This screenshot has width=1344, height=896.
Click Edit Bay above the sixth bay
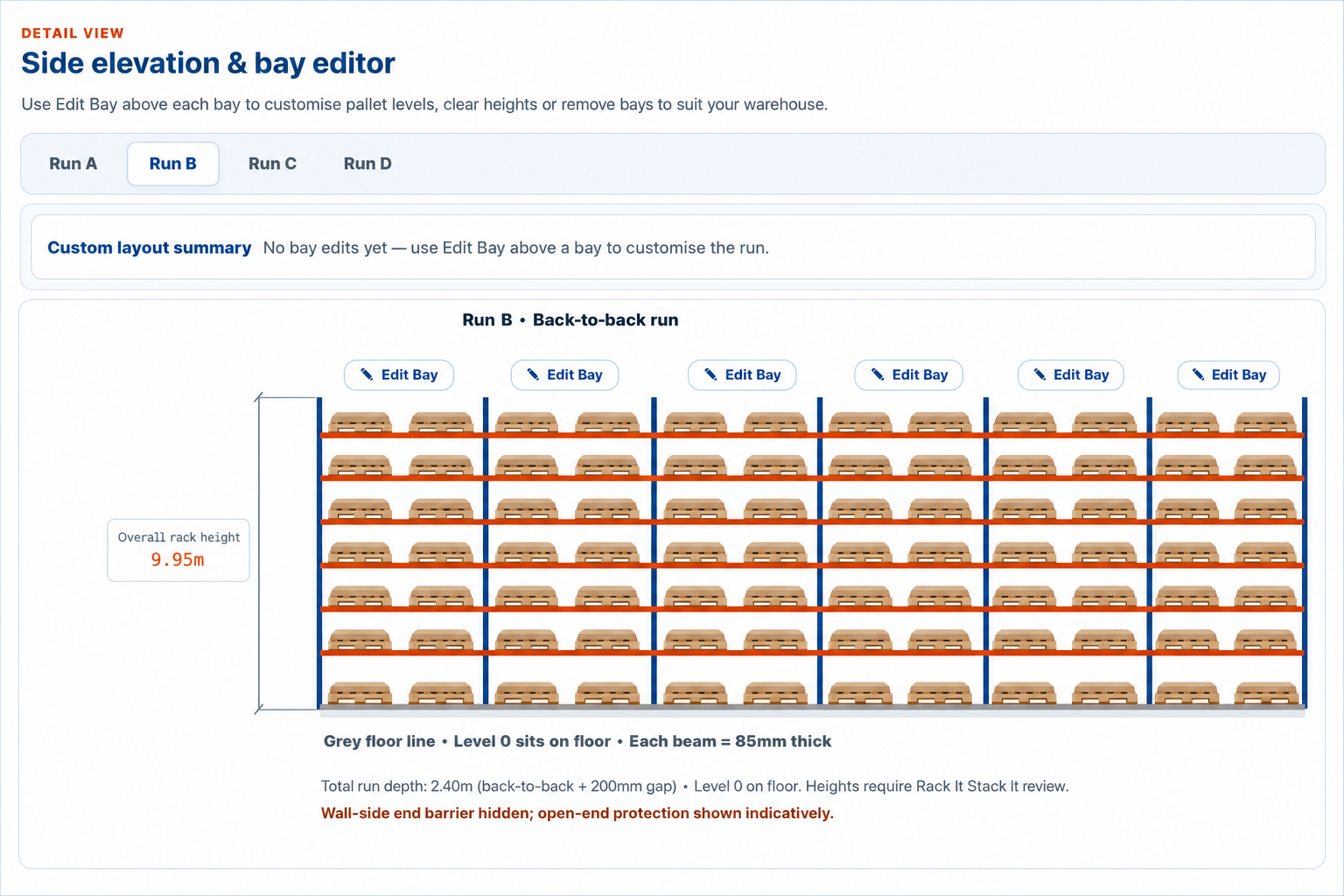pyautogui.click(x=1228, y=374)
